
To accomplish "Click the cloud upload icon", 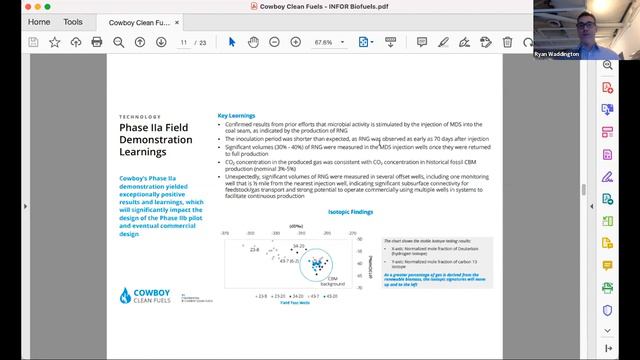I will point(76,42).
